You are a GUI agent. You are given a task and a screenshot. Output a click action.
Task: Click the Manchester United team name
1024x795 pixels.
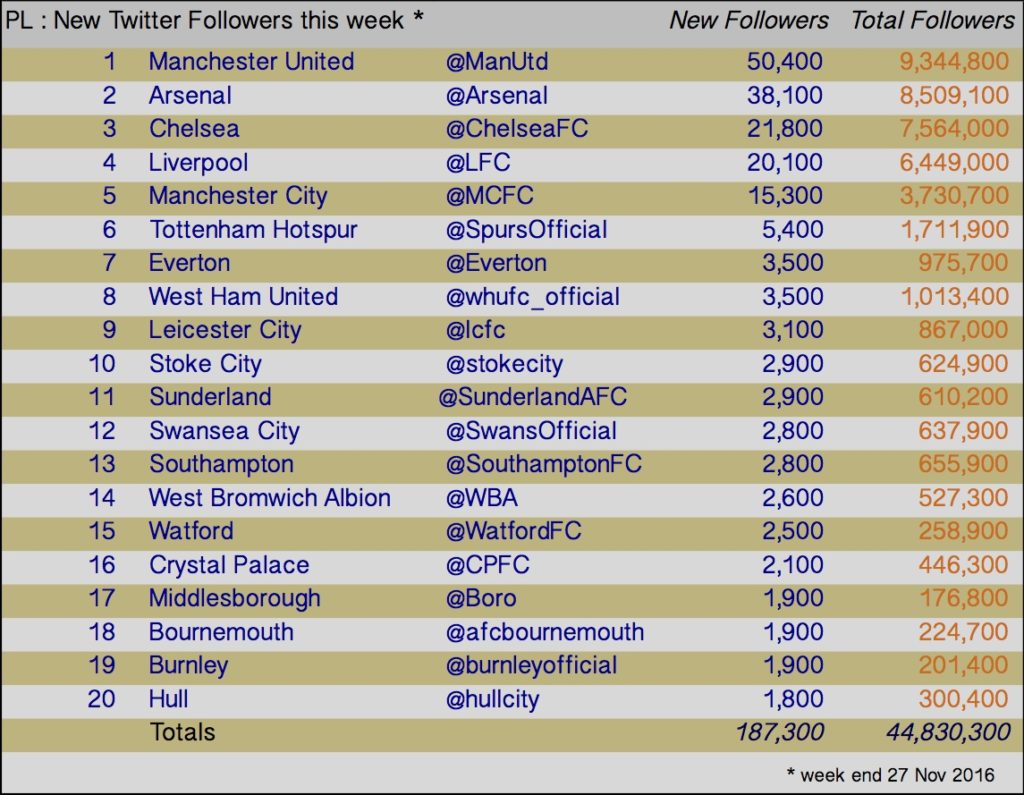251,61
